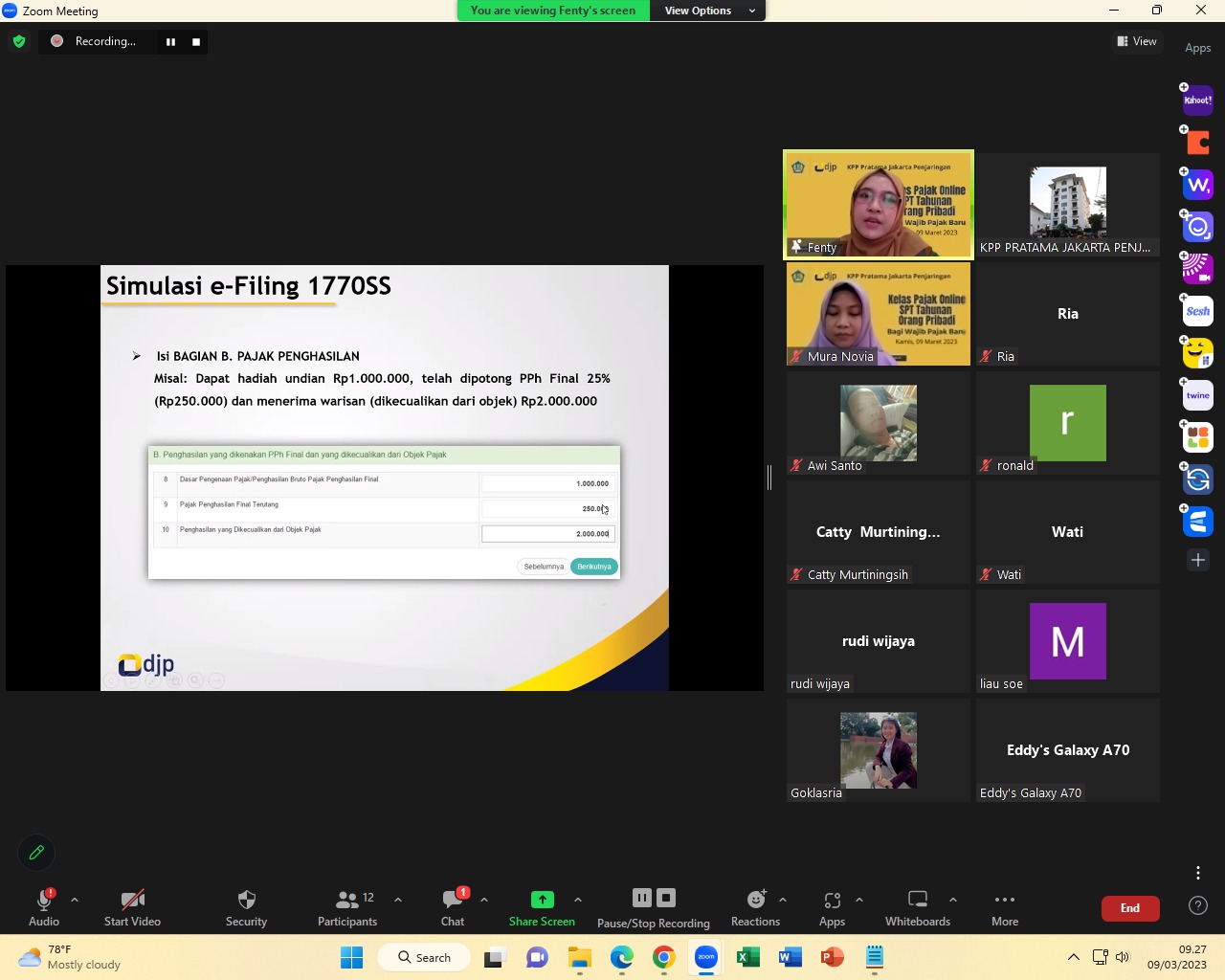Open the Security options
This screenshot has width=1225, height=980.
(x=246, y=907)
